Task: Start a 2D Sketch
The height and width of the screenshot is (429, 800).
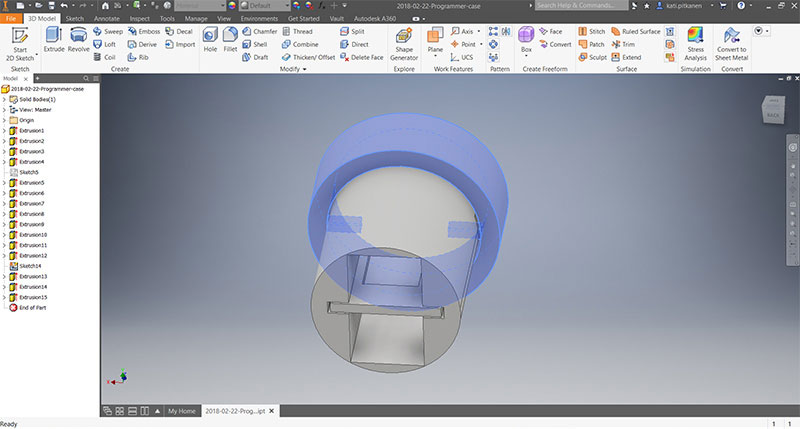Action: pos(20,44)
